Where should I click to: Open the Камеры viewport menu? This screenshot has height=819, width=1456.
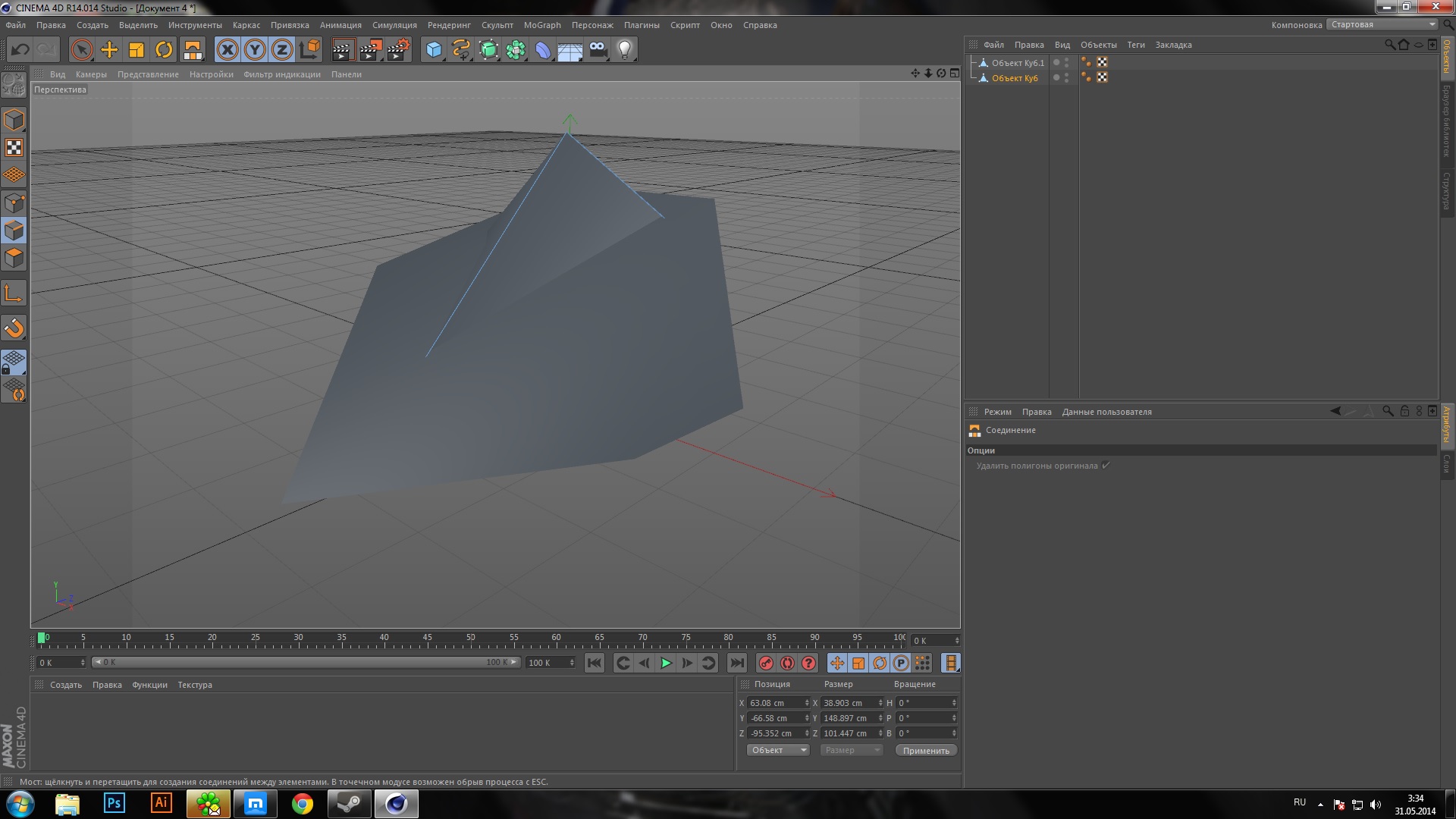coord(91,74)
